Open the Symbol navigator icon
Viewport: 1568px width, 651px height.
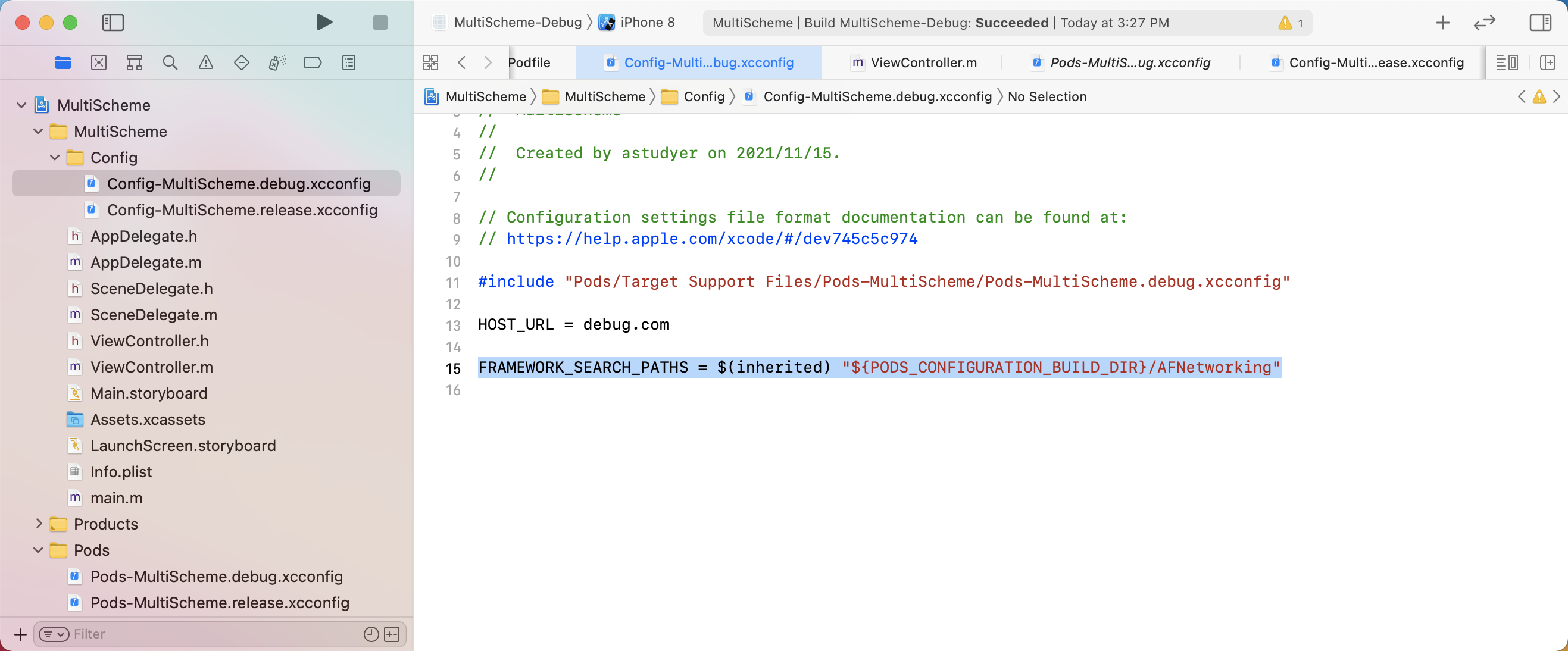[134, 62]
